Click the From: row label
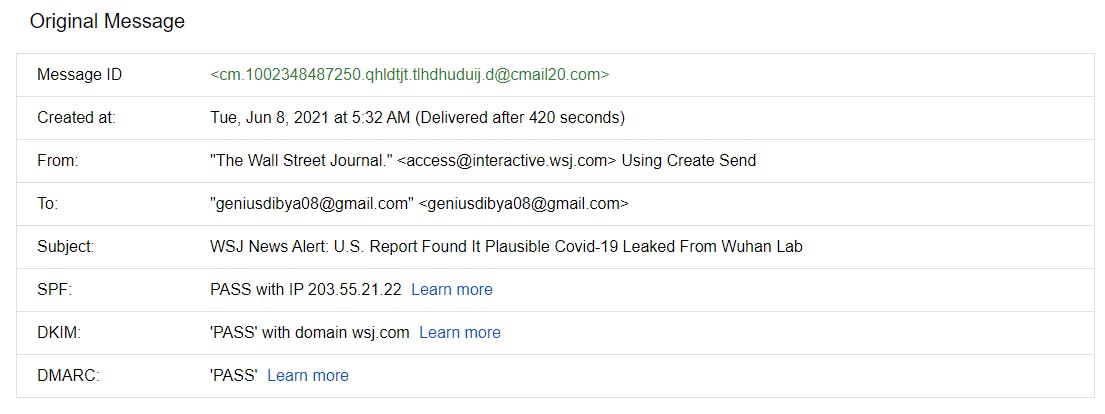 [58, 161]
